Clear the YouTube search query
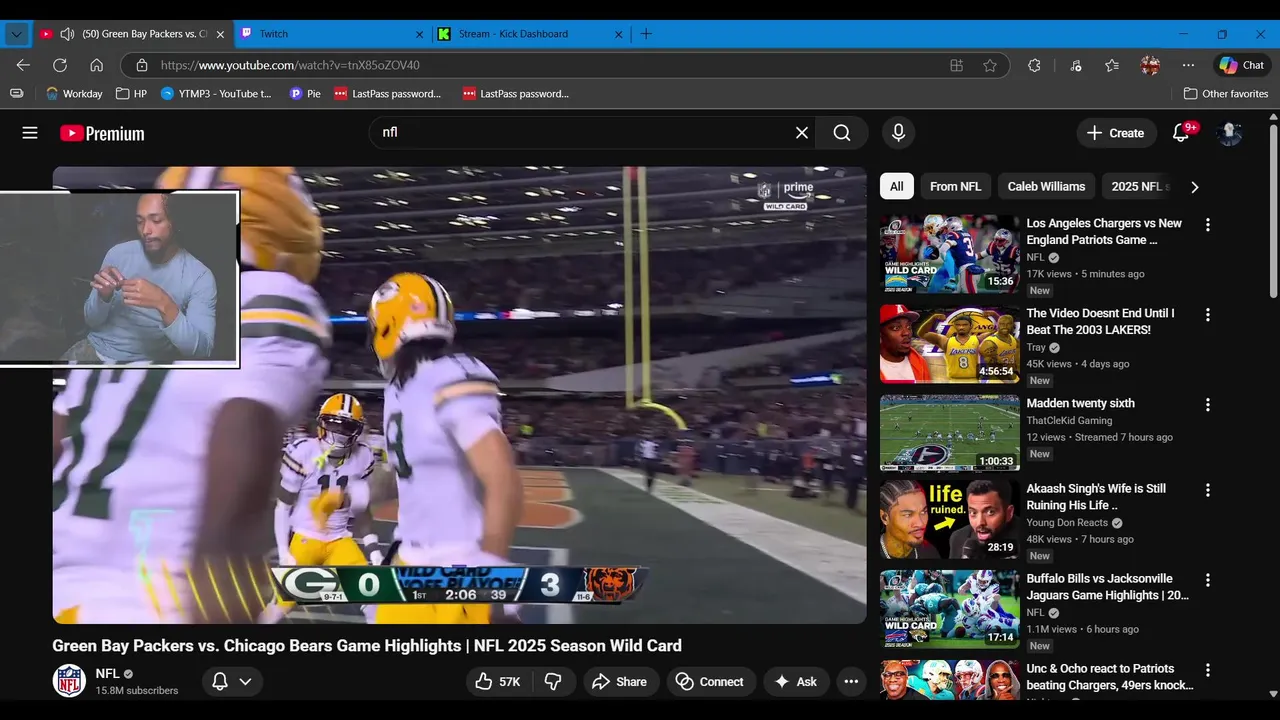The height and width of the screenshot is (720, 1280). [x=802, y=133]
